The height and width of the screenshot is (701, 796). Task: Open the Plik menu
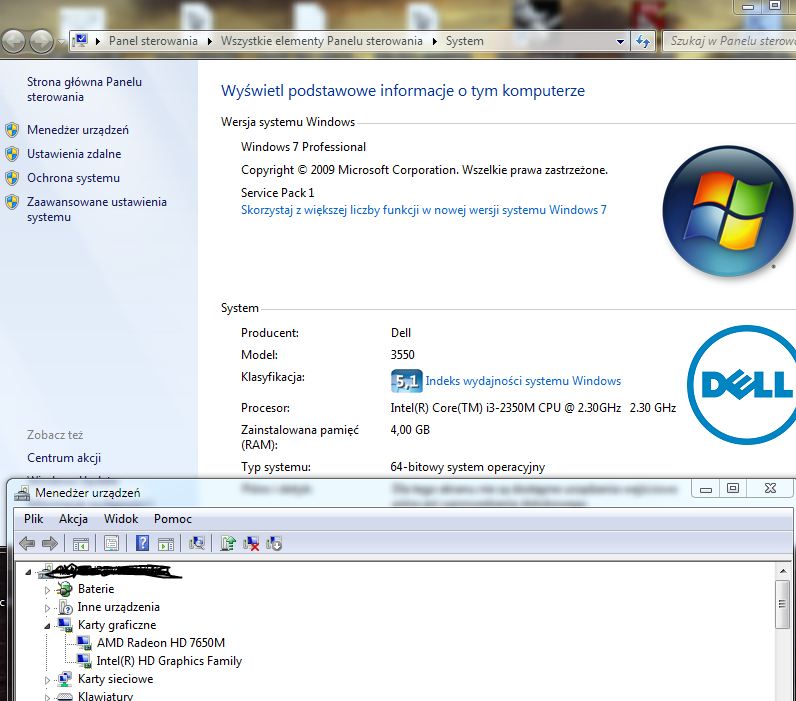tap(34, 519)
